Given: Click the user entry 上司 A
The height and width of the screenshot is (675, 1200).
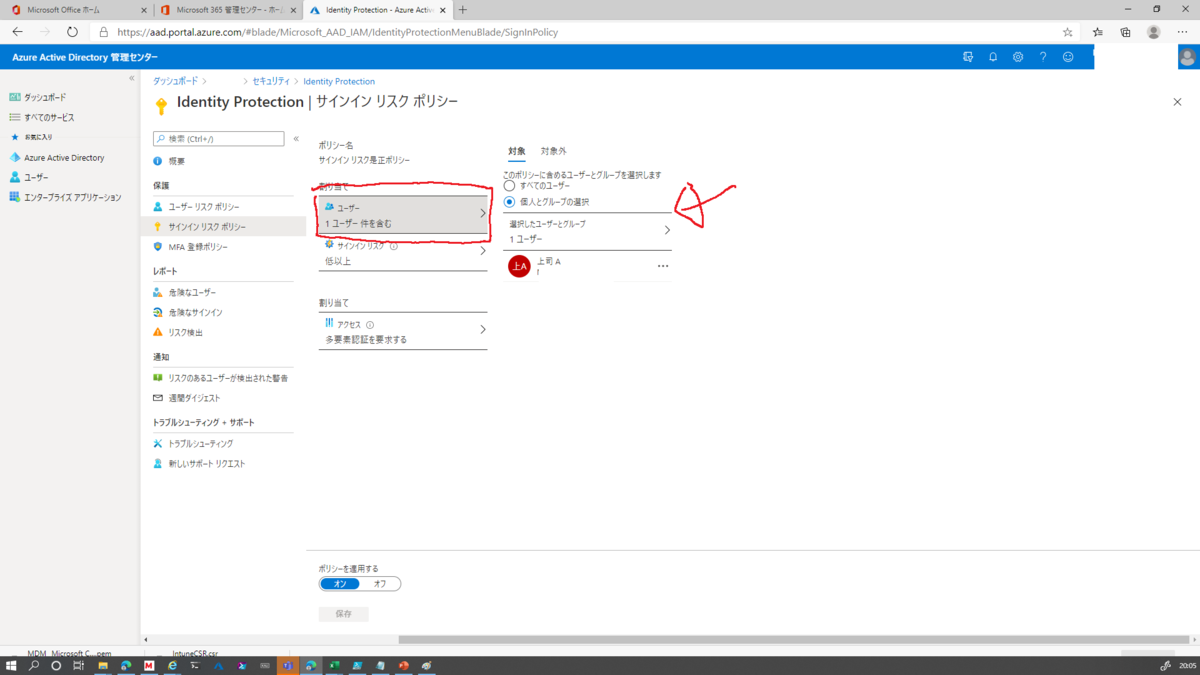Looking at the screenshot, I should point(588,266).
